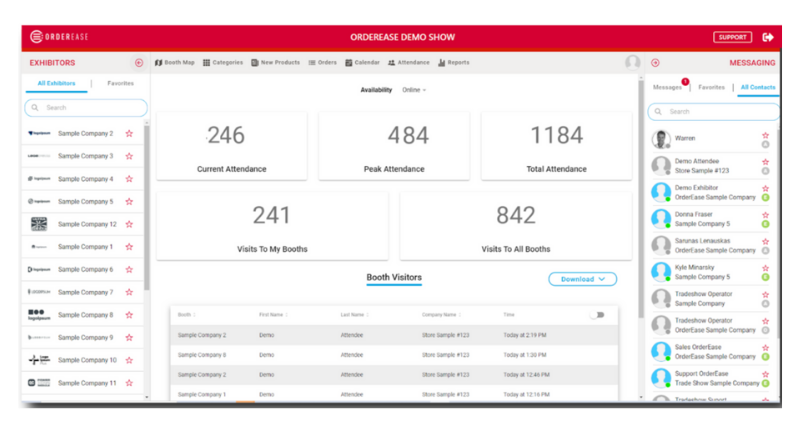Sort table by Booth column
This screenshot has height=442, width=795.
click(x=187, y=315)
